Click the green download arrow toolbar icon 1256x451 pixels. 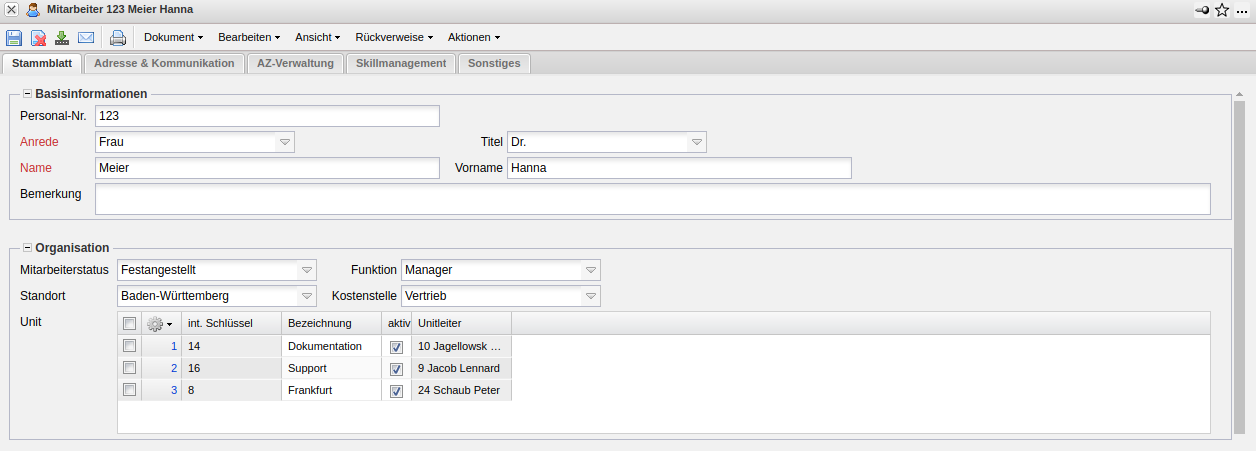coord(62,38)
